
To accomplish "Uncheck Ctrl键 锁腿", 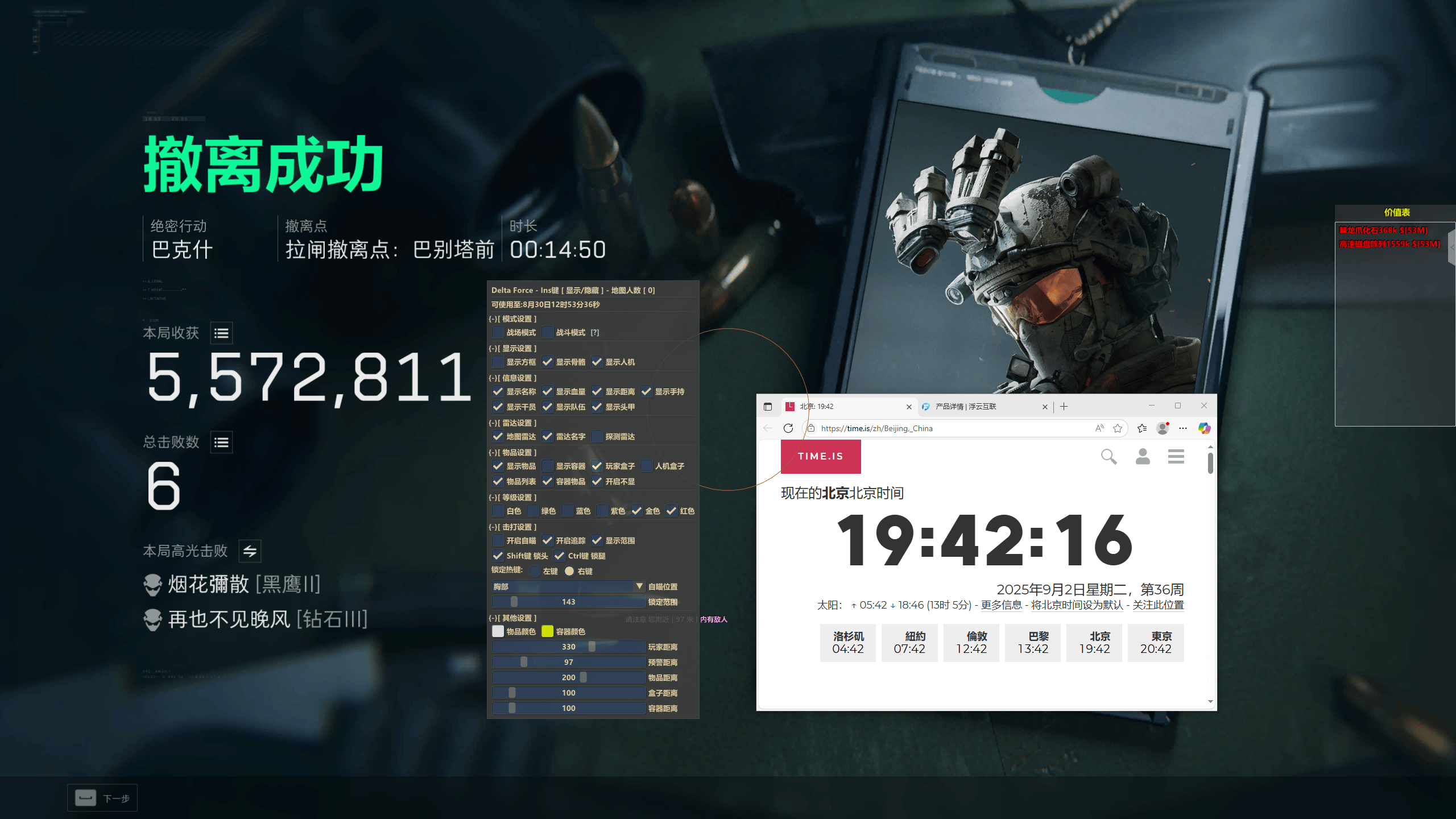I will click(x=559, y=556).
